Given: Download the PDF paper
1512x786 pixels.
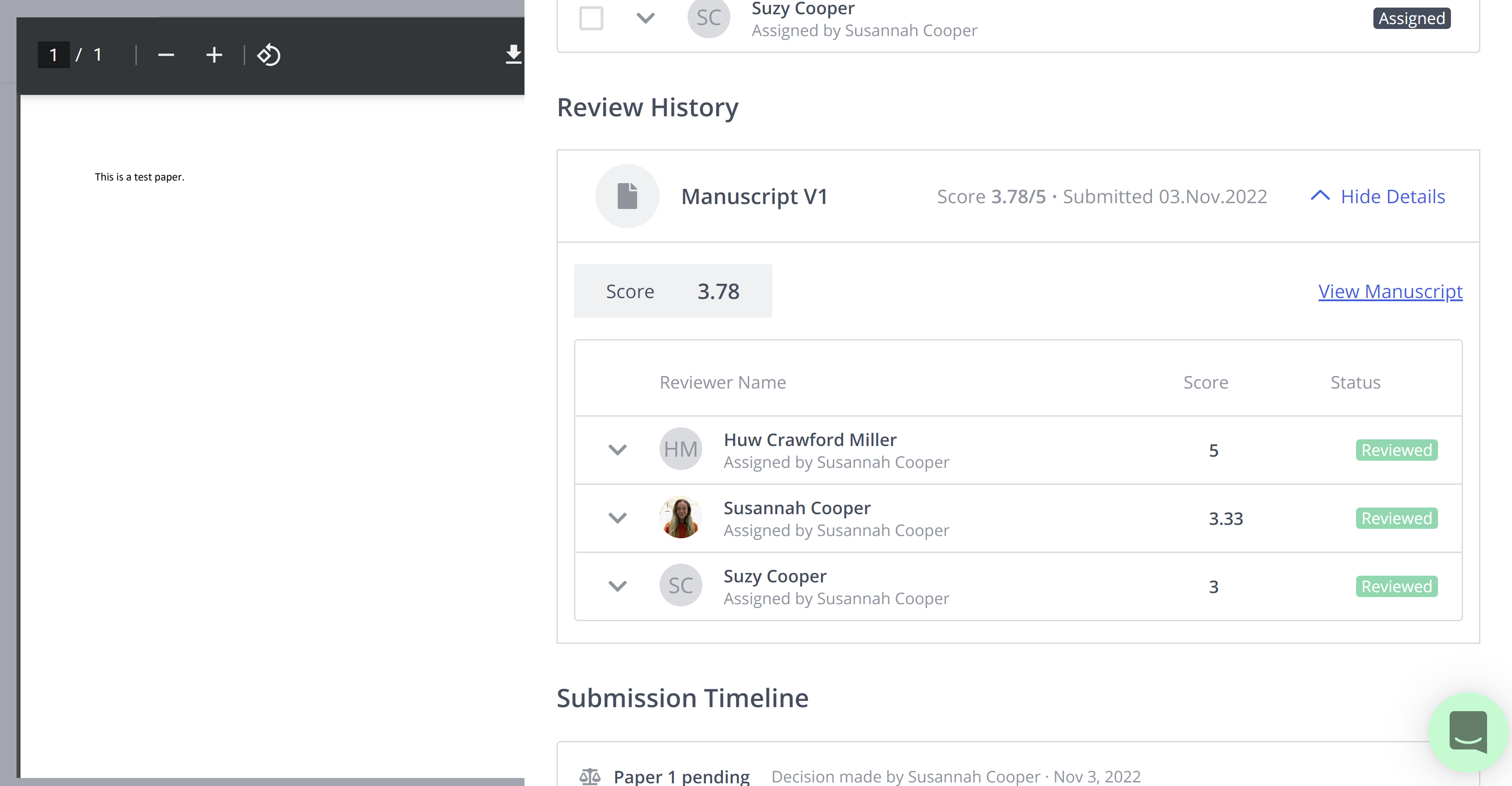Looking at the screenshot, I should pos(513,55).
